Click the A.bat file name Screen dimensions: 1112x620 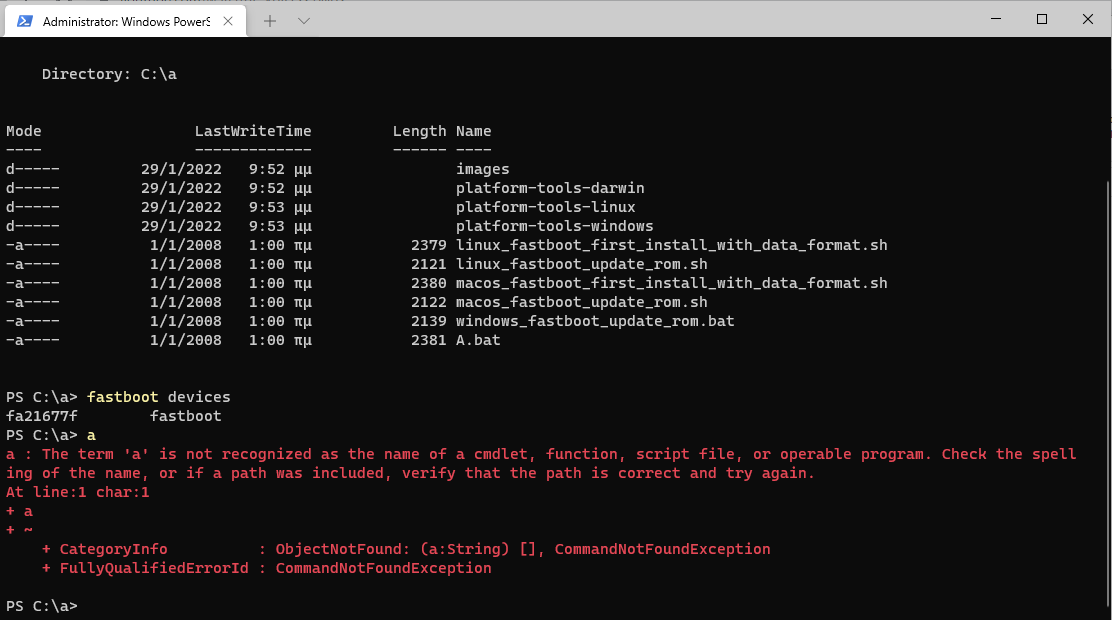[478, 340]
